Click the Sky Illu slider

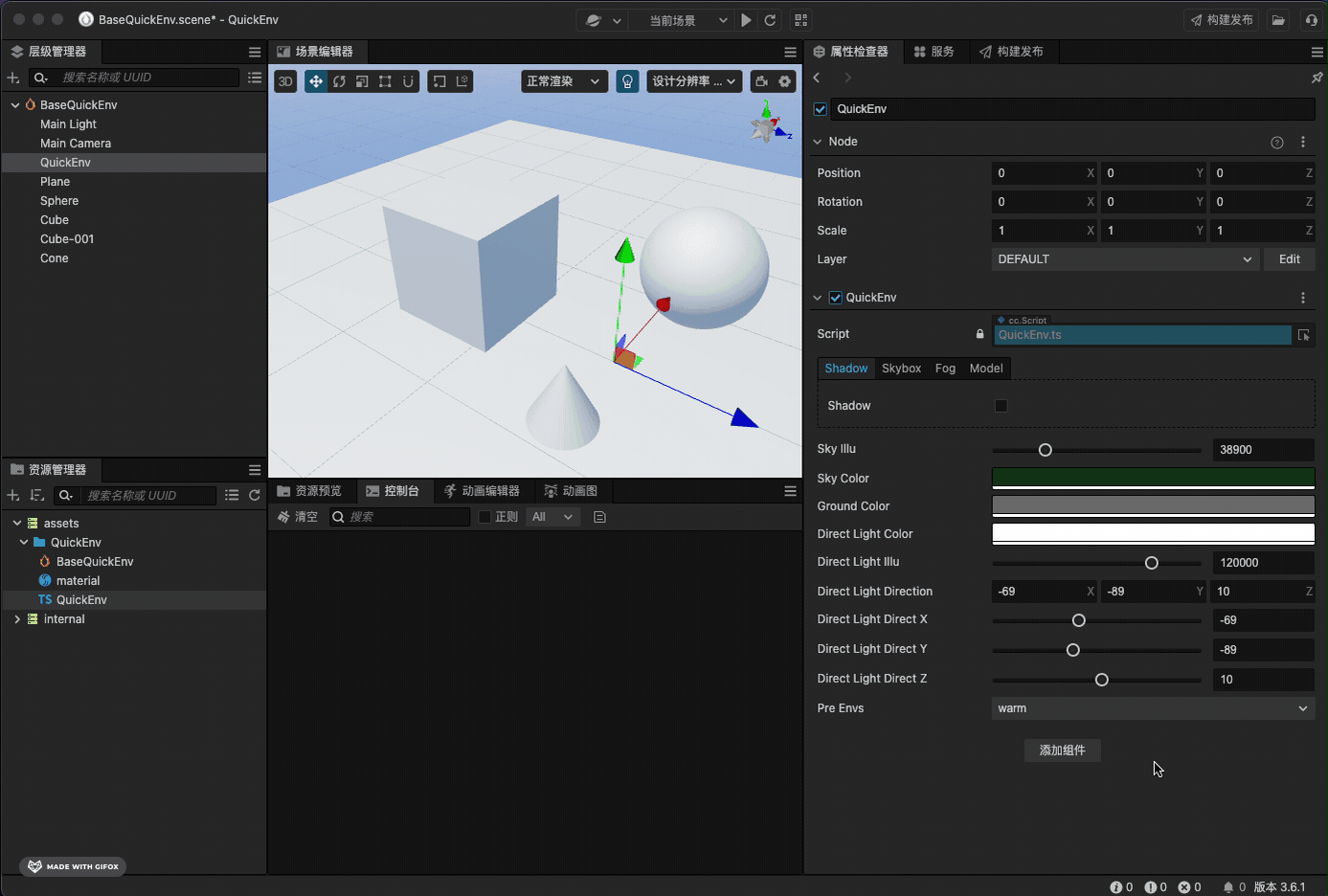point(1096,450)
